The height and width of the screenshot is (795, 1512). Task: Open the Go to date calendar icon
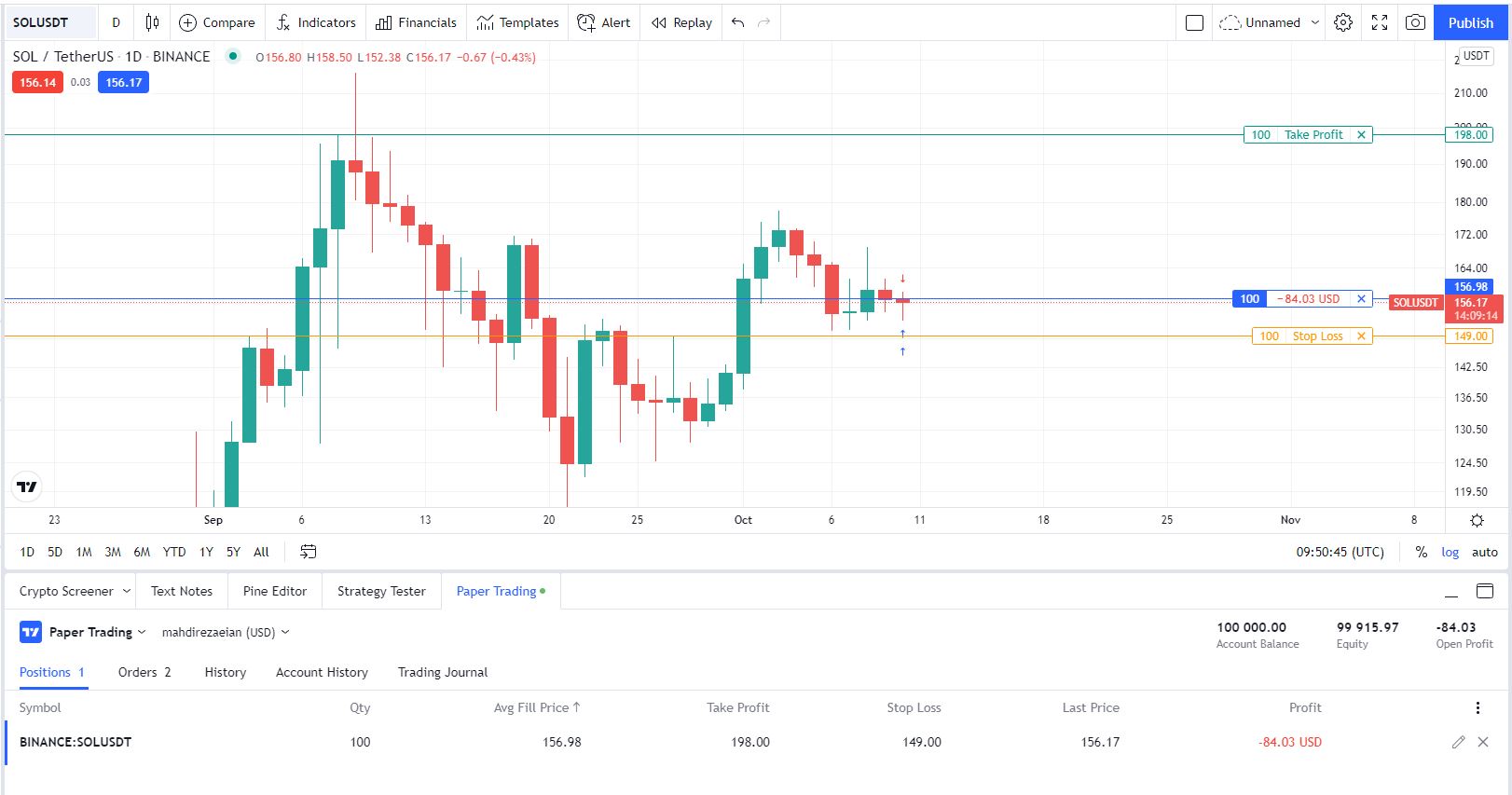(x=309, y=552)
